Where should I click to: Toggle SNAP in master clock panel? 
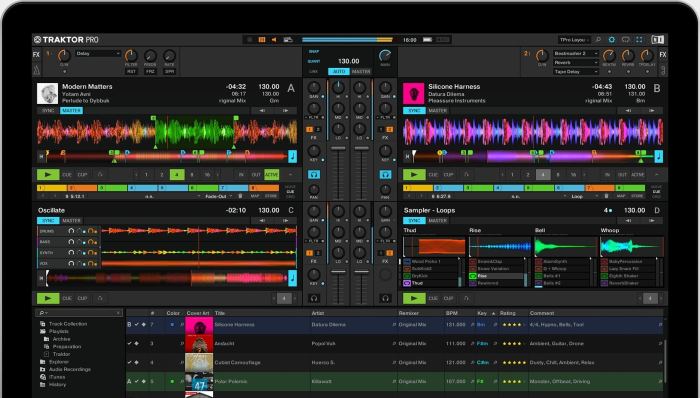pyautogui.click(x=314, y=52)
